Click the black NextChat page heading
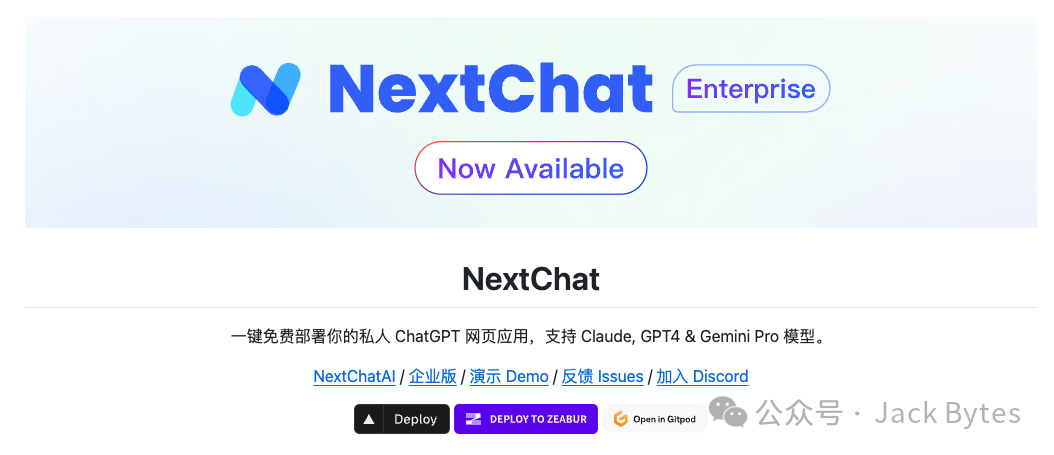 (531, 280)
